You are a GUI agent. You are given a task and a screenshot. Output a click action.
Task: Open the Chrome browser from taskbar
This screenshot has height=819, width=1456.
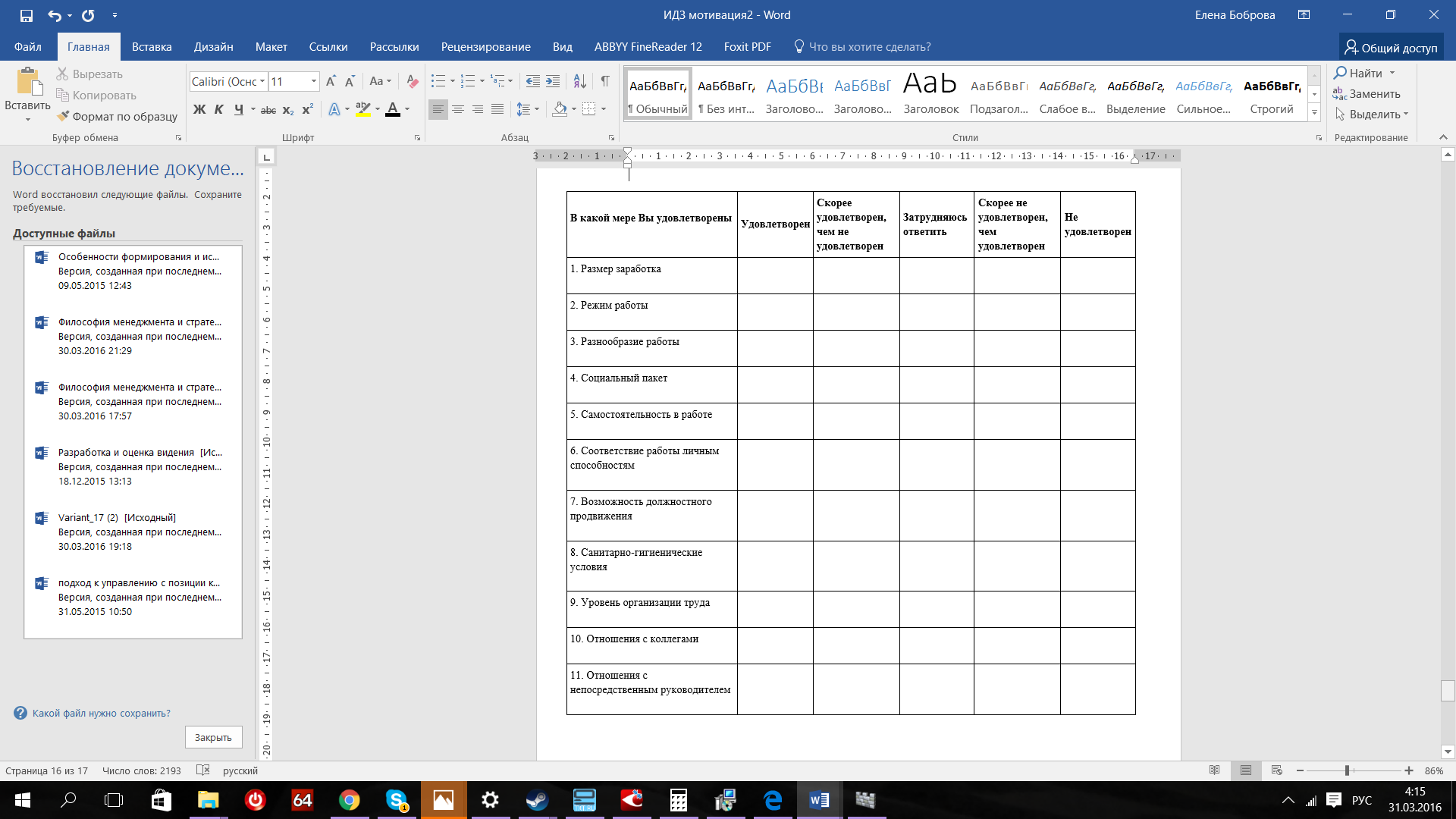click(349, 800)
